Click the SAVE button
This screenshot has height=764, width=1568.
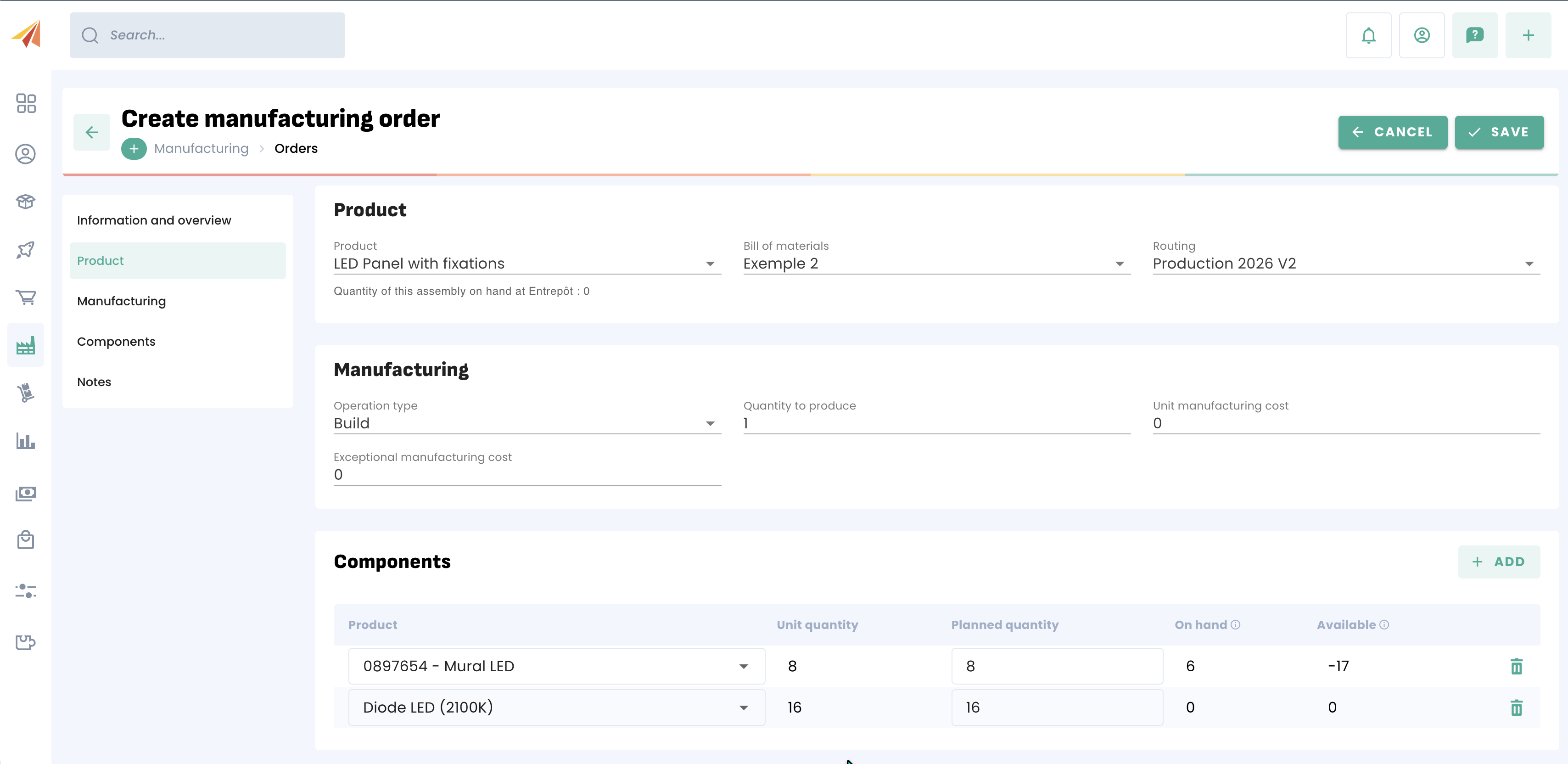1499,132
